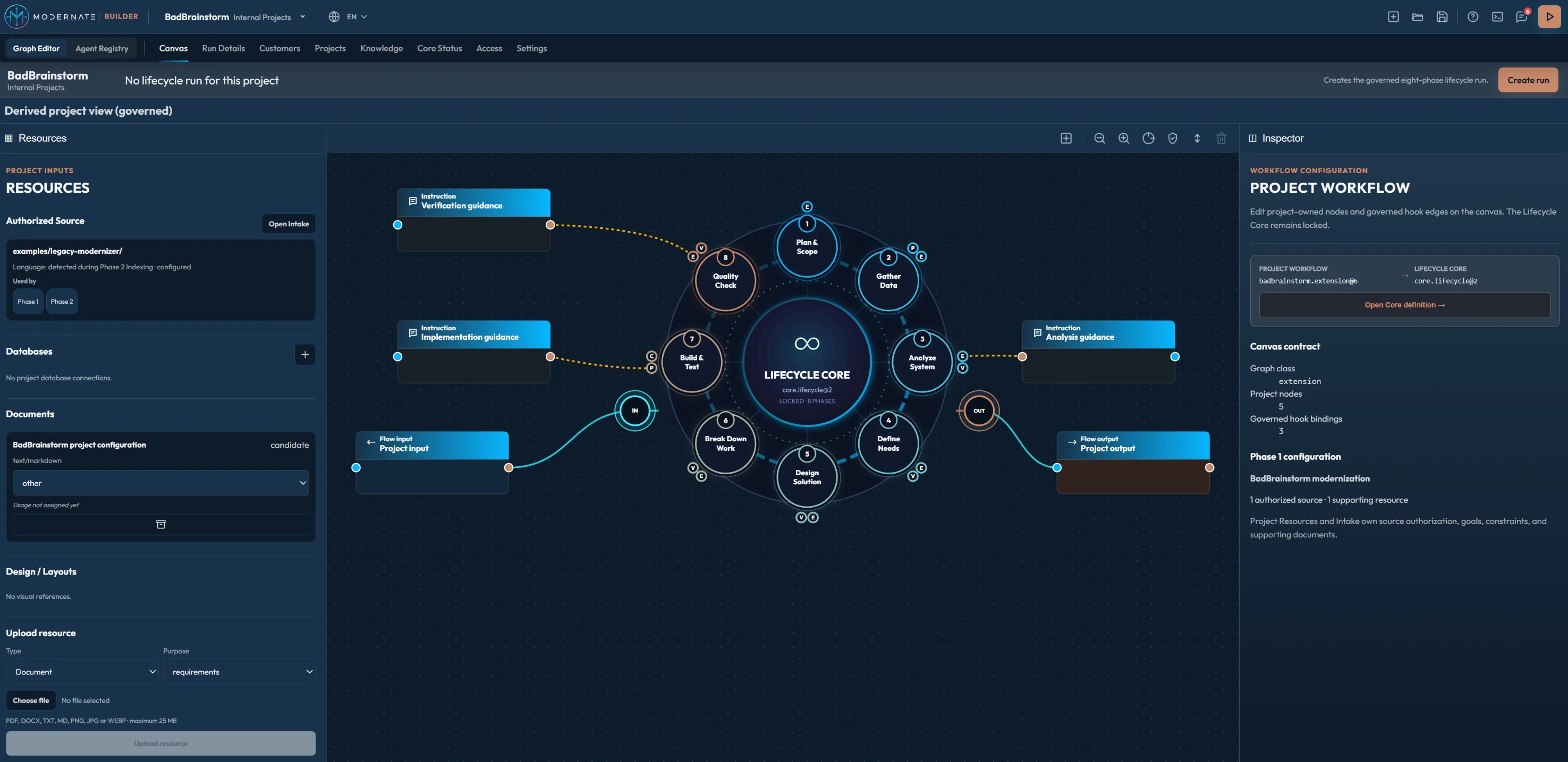Zoom out the canvas

coord(1099,138)
